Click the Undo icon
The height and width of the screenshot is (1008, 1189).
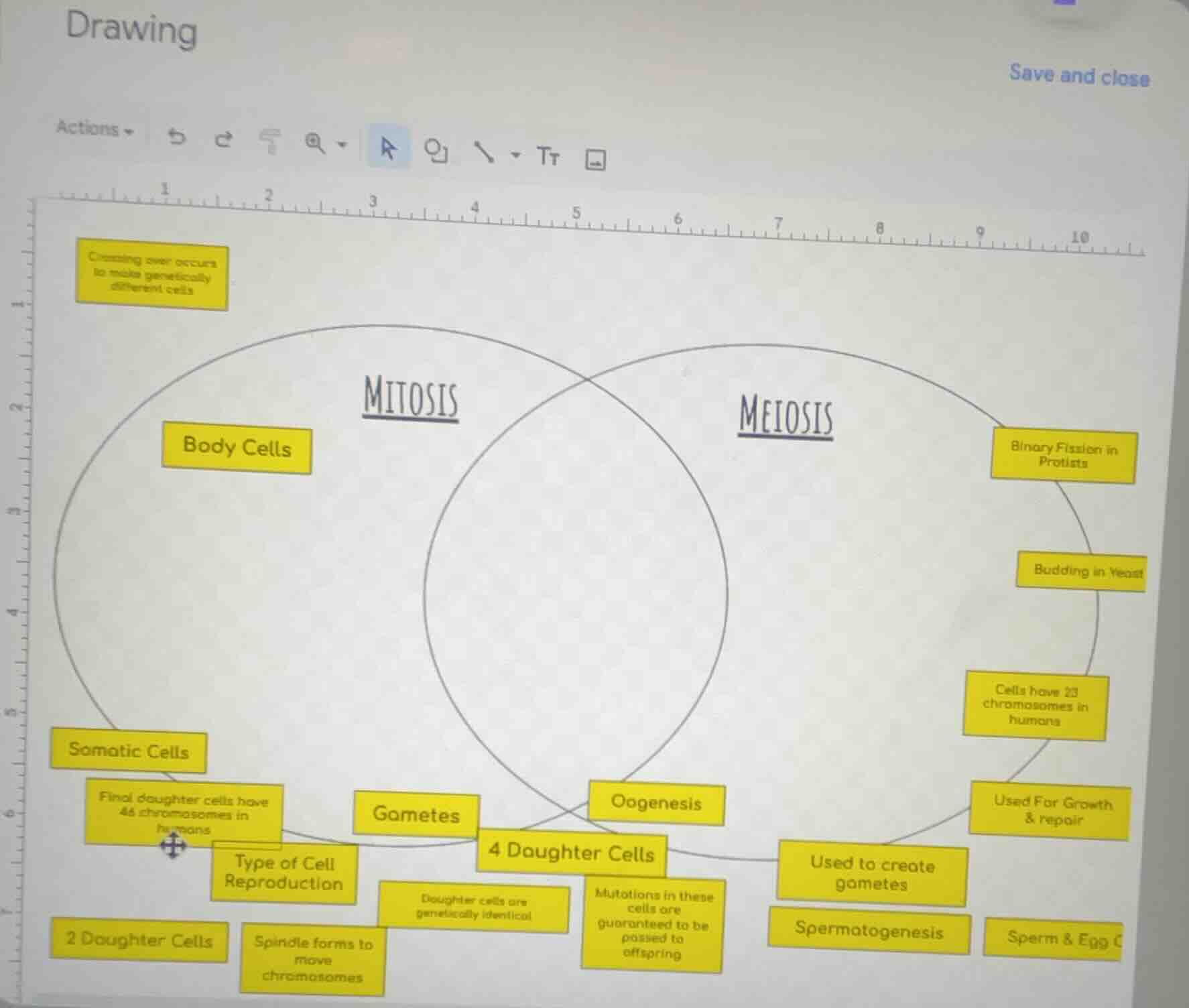[176, 137]
